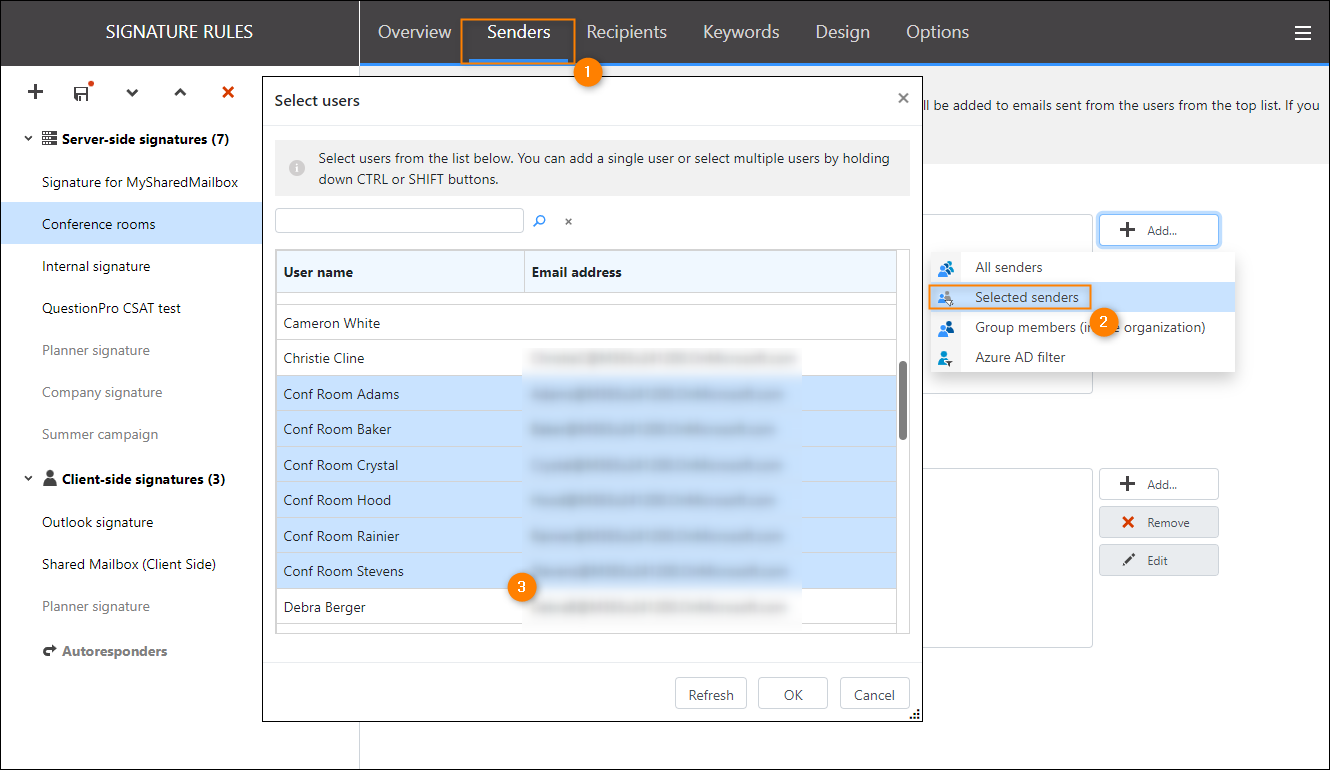Open the hamburger menu at top right
The image size is (1330, 770).
tap(1303, 32)
